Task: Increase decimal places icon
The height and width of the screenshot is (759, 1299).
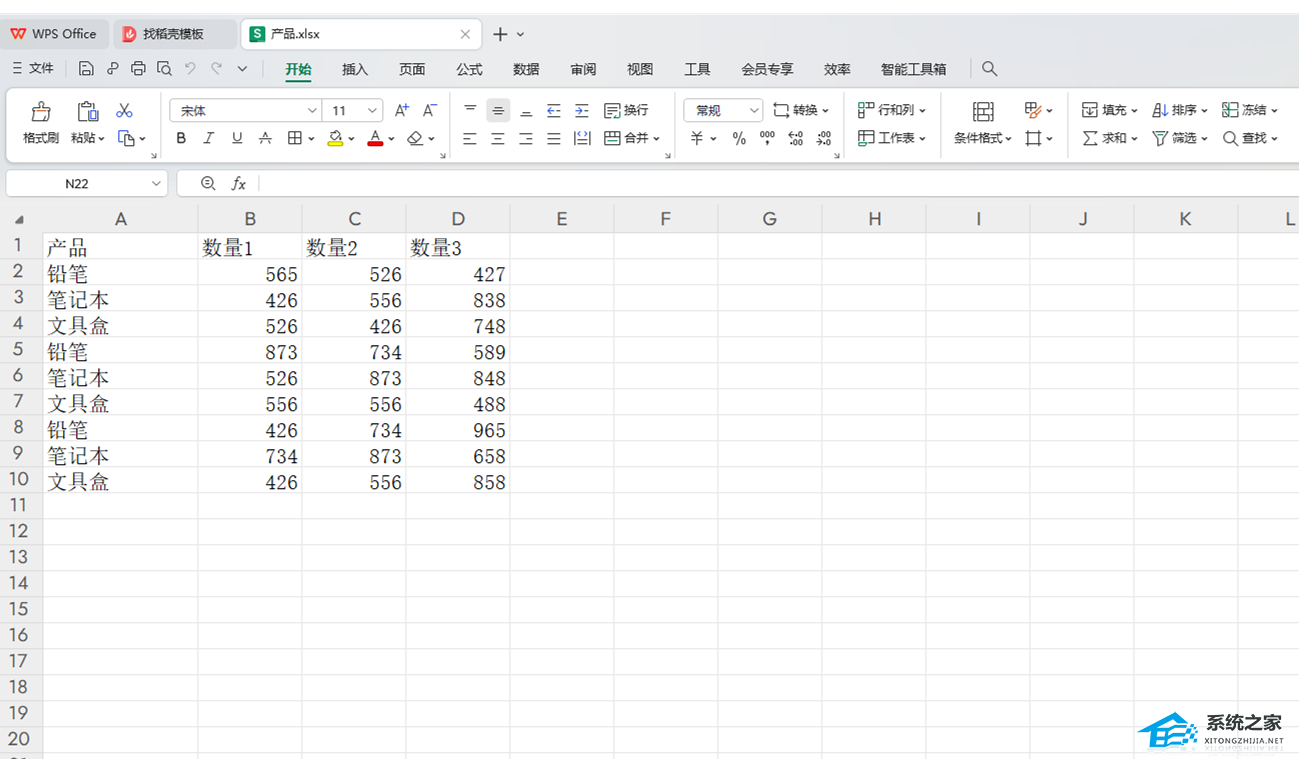Action: (796, 138)
